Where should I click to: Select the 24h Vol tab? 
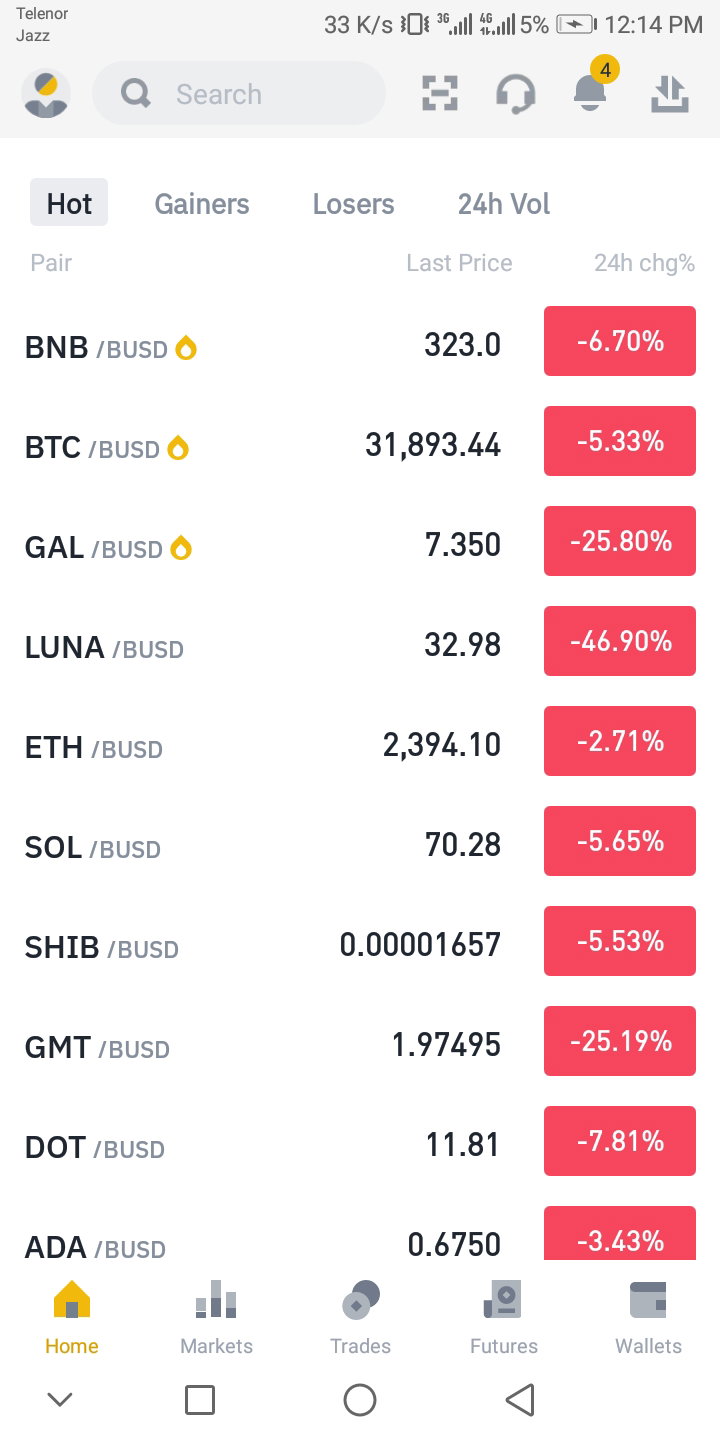[504, 204]
